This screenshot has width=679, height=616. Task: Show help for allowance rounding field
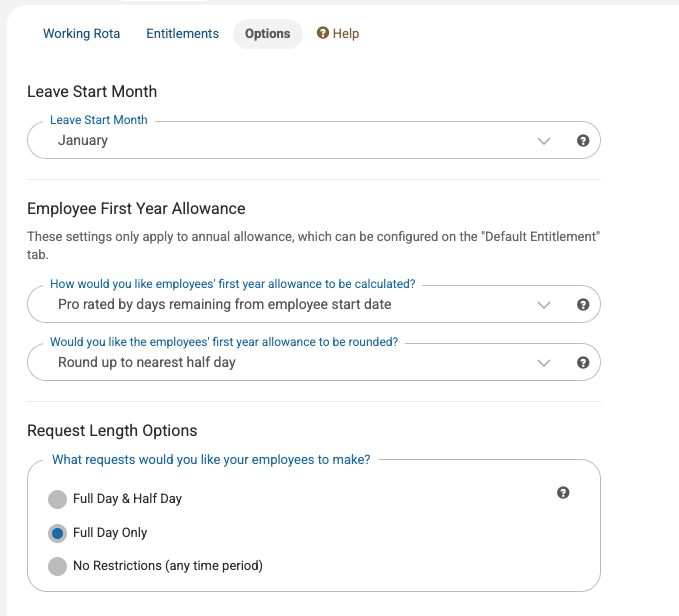coord(583,362)
